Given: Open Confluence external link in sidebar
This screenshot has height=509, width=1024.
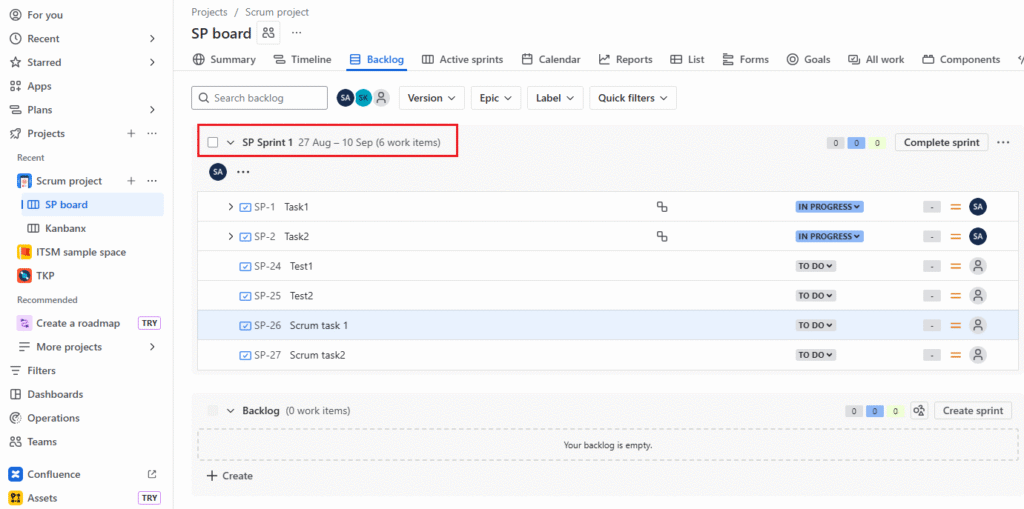Looking at the screenshot, I should (152, 474).
